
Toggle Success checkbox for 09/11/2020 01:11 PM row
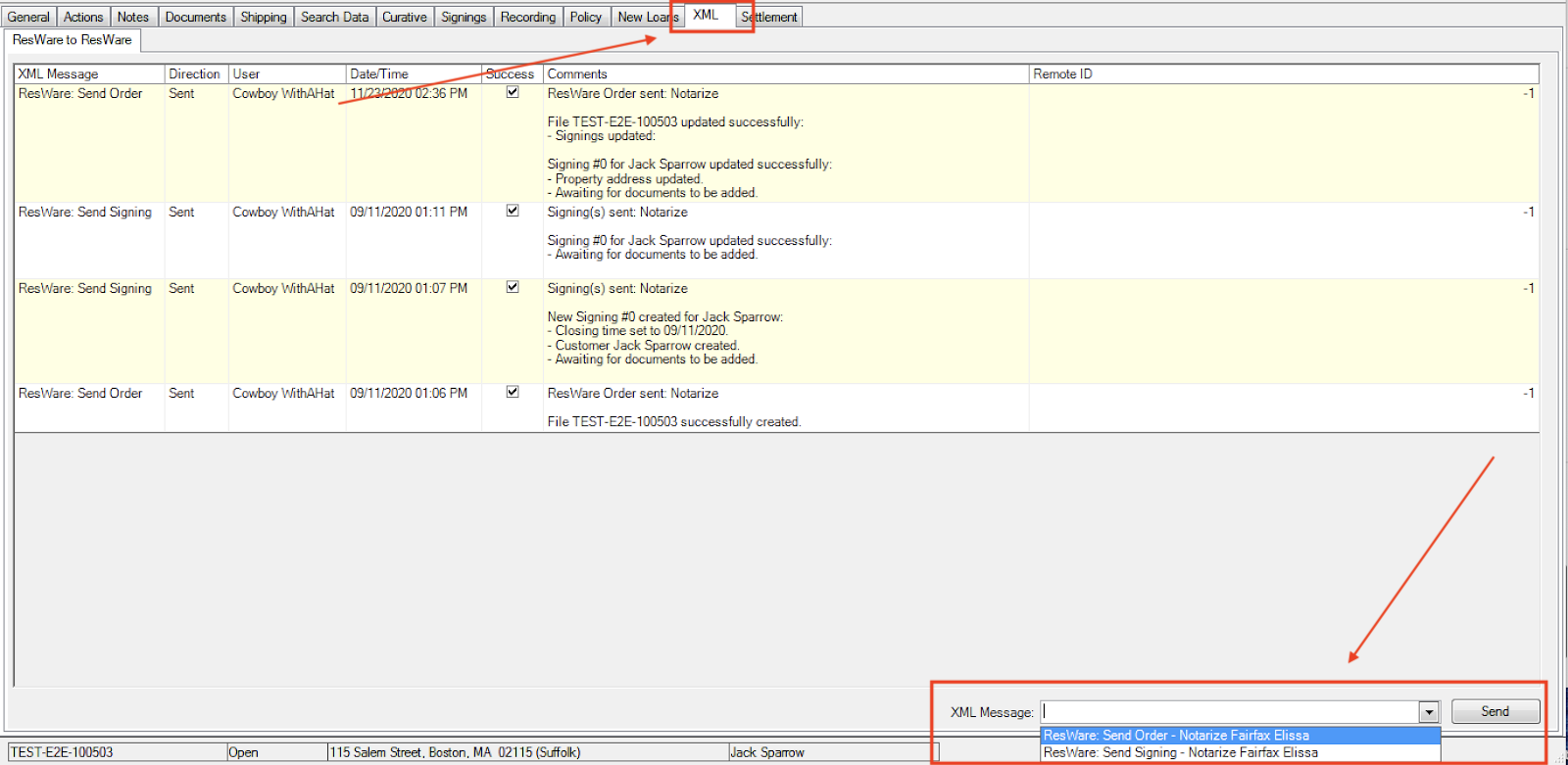point(513,211)
